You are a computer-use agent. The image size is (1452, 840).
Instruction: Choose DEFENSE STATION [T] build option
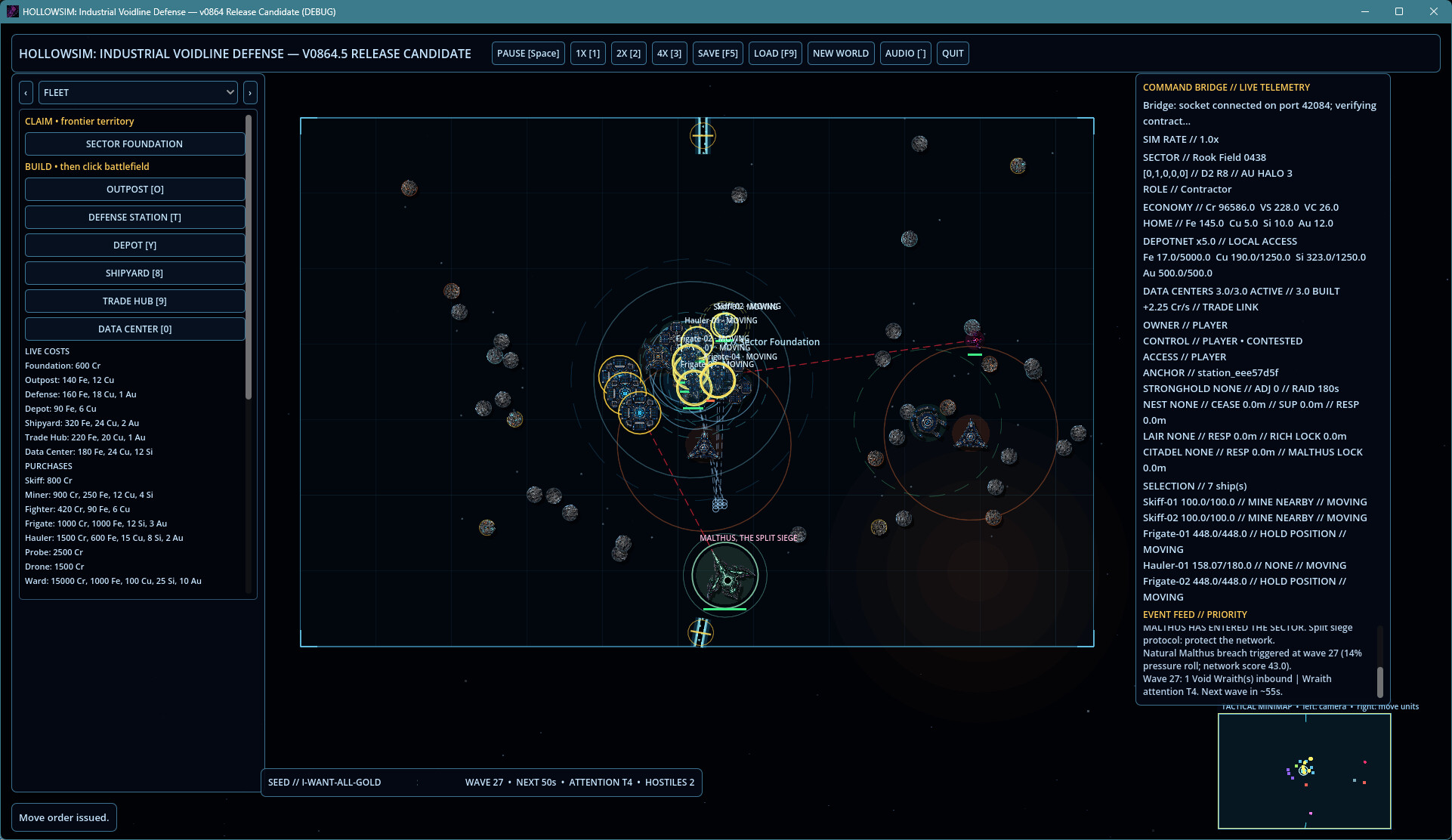[134, 218]
